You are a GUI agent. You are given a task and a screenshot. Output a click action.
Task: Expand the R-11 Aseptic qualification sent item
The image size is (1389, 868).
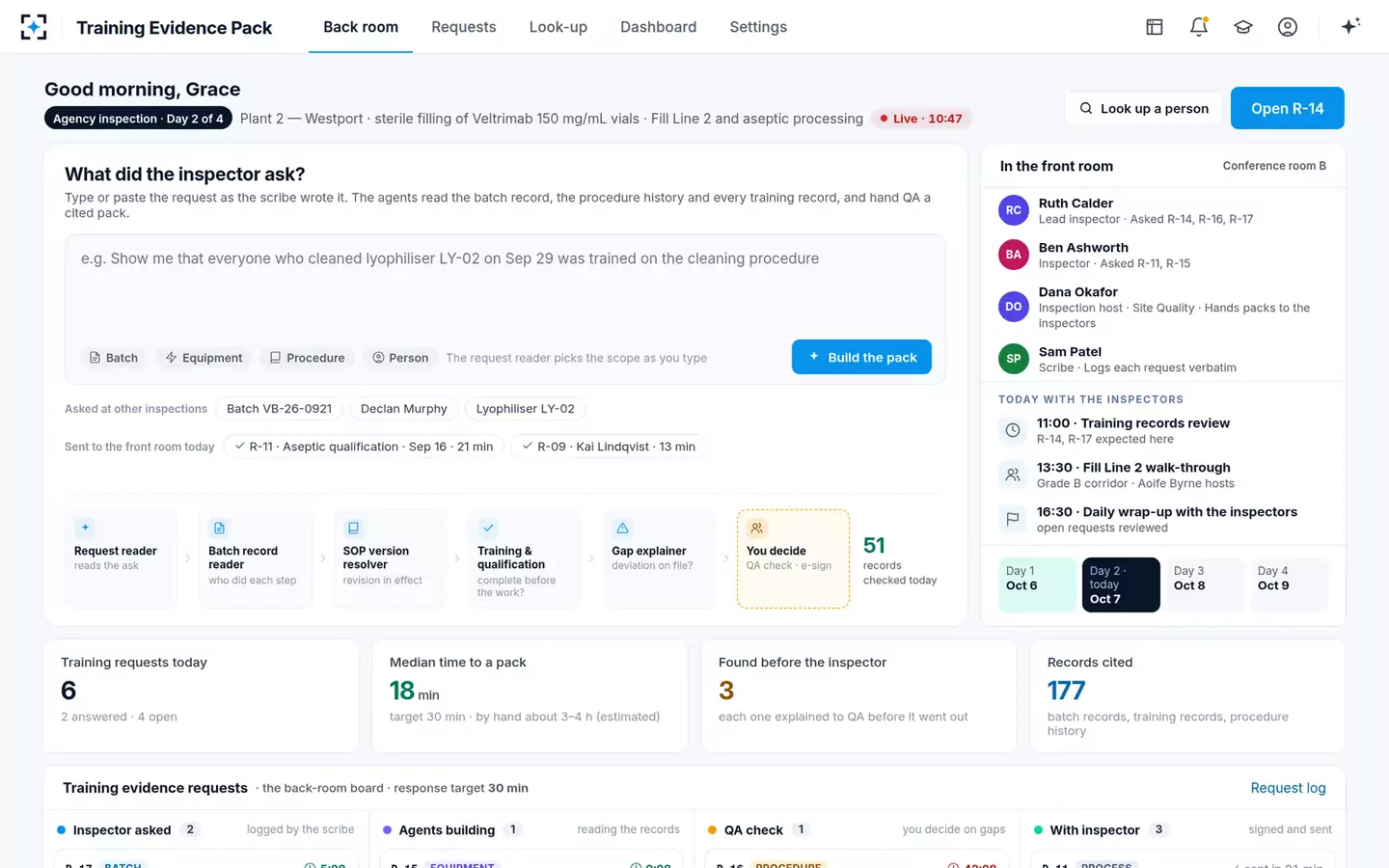[x=364, y=447]
